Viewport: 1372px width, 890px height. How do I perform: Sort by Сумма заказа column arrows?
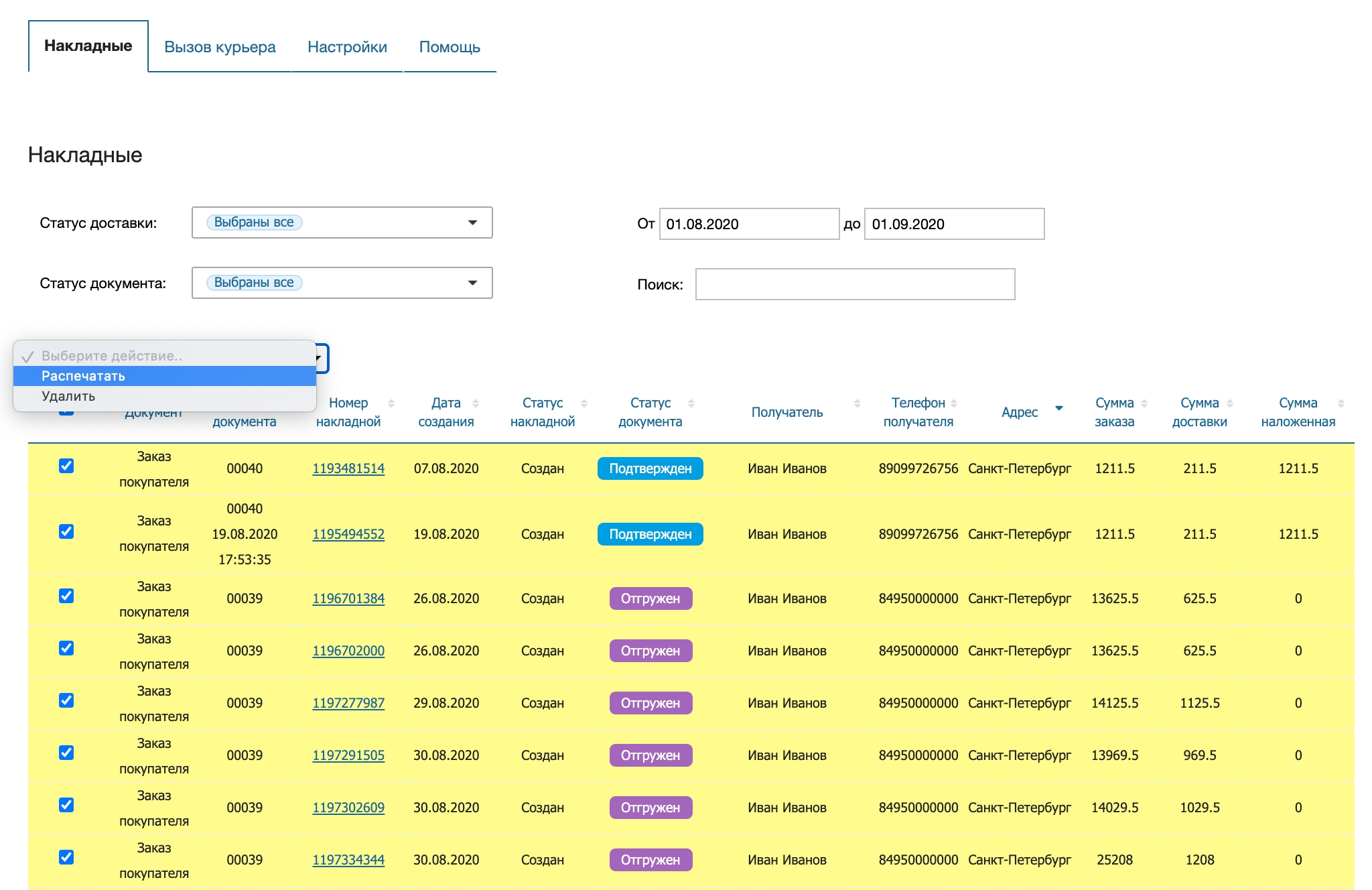pos(1144,403)
